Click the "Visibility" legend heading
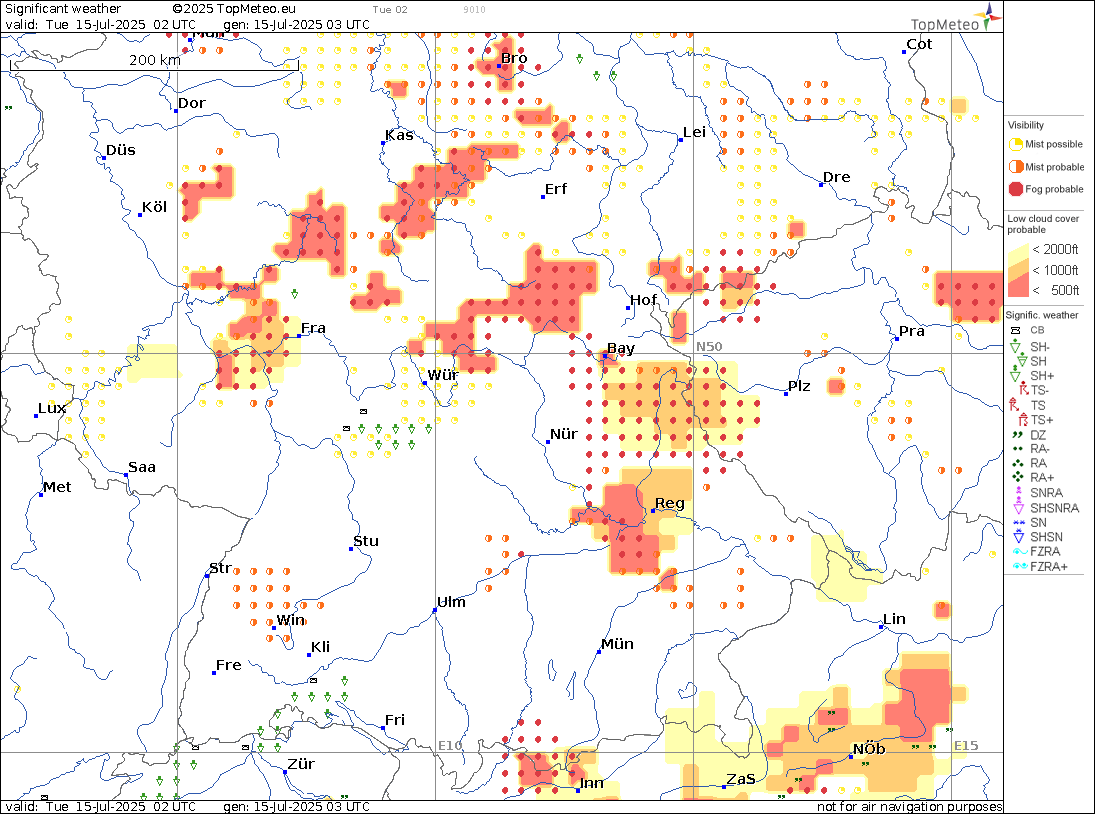This screenshot has width=1095, height=814. click(1026, 126)
